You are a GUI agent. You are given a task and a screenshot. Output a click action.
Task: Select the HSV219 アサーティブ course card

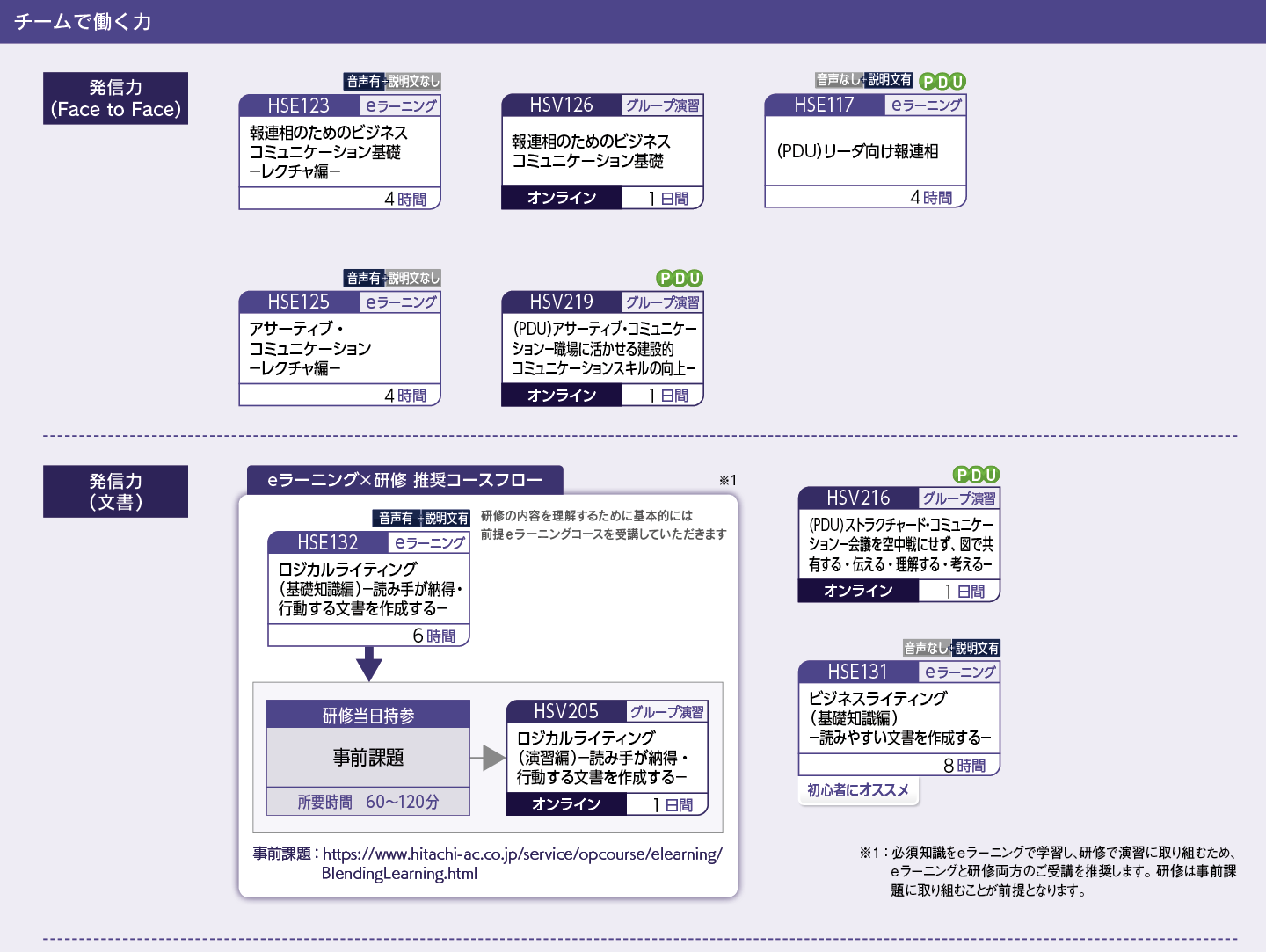tap(602, 349)
